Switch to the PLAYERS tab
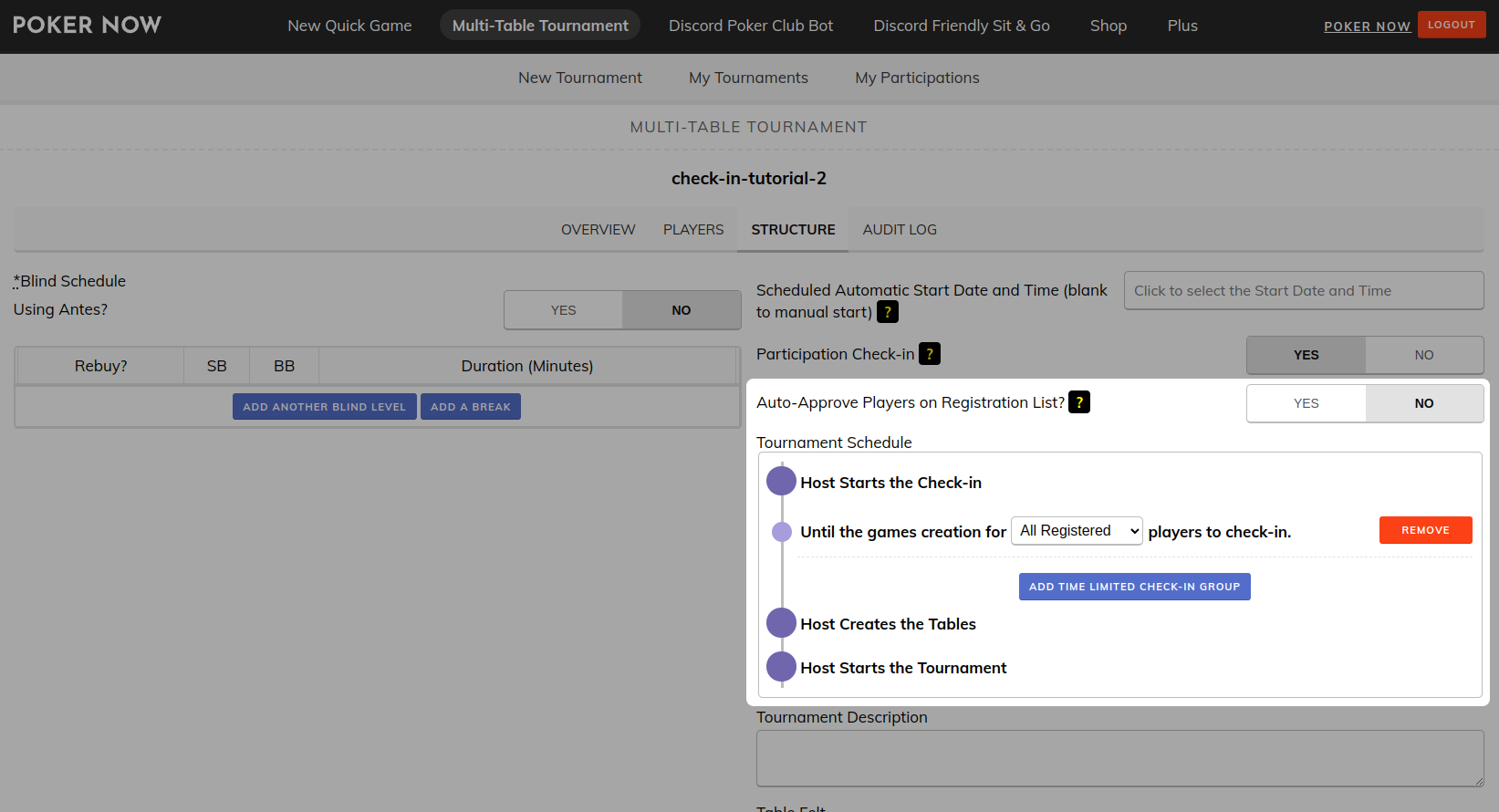Viewport: 1499px width, 812px height. pyautogui.click(x=693, y=230)
